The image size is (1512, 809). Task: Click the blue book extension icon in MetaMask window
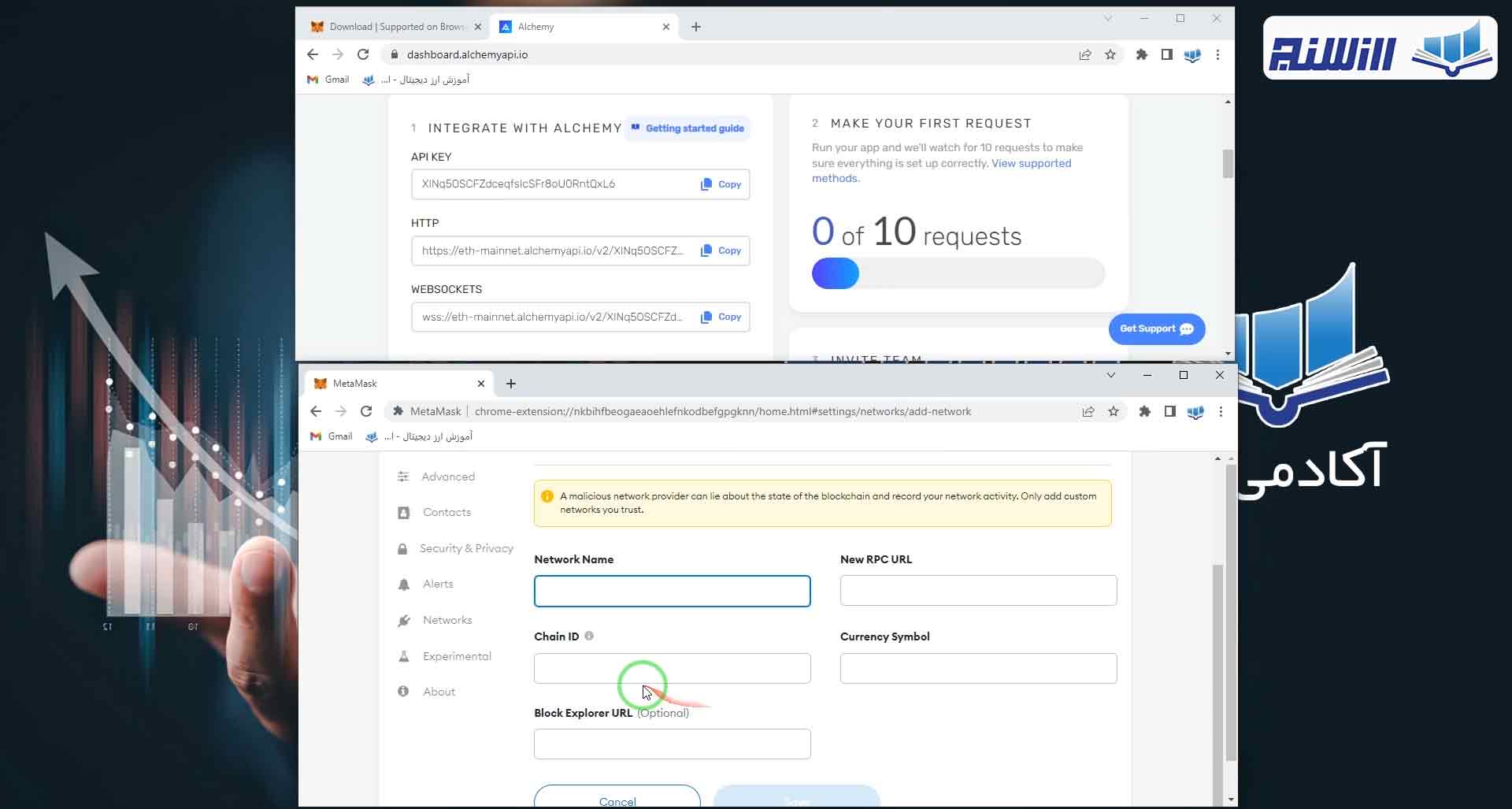(1195, 411)
